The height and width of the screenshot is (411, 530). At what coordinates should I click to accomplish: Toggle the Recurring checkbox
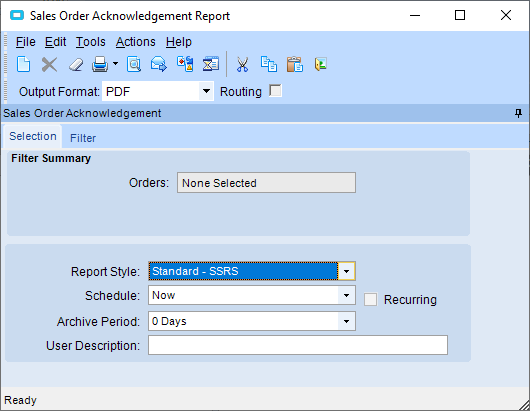(x=370, y=299)
